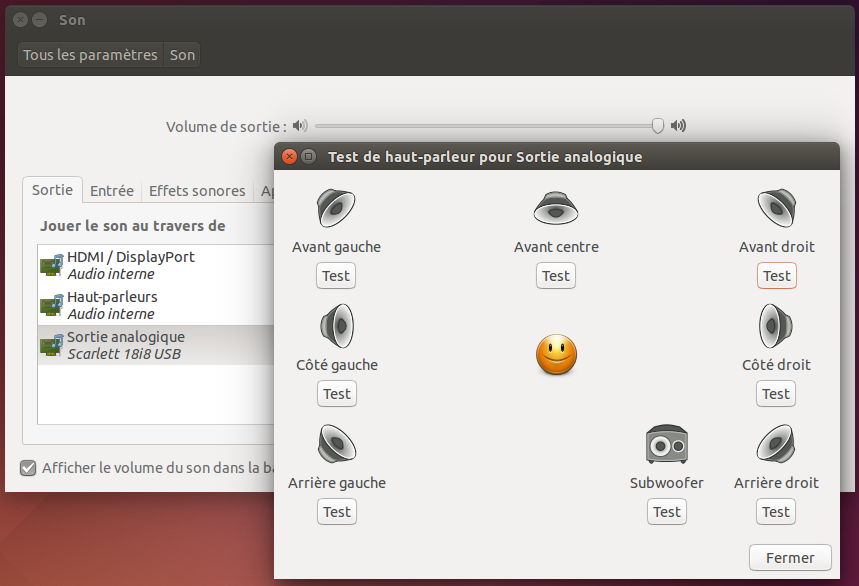The width and height of the screenshot is (859, 586).
Task: Click the Subwoofer label
Action: [x=667, y=483]
